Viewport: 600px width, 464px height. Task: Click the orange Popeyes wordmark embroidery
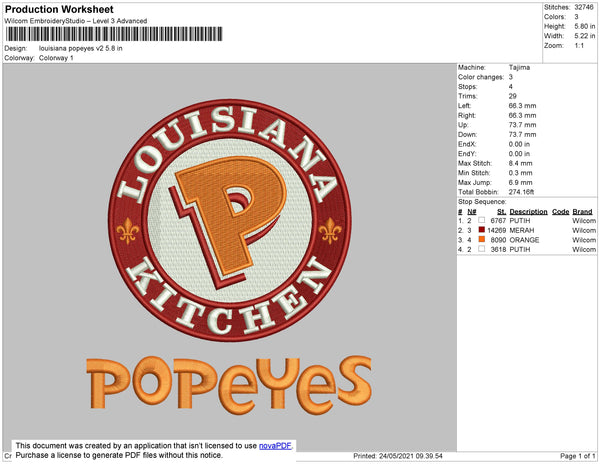[x=229, y=386]
